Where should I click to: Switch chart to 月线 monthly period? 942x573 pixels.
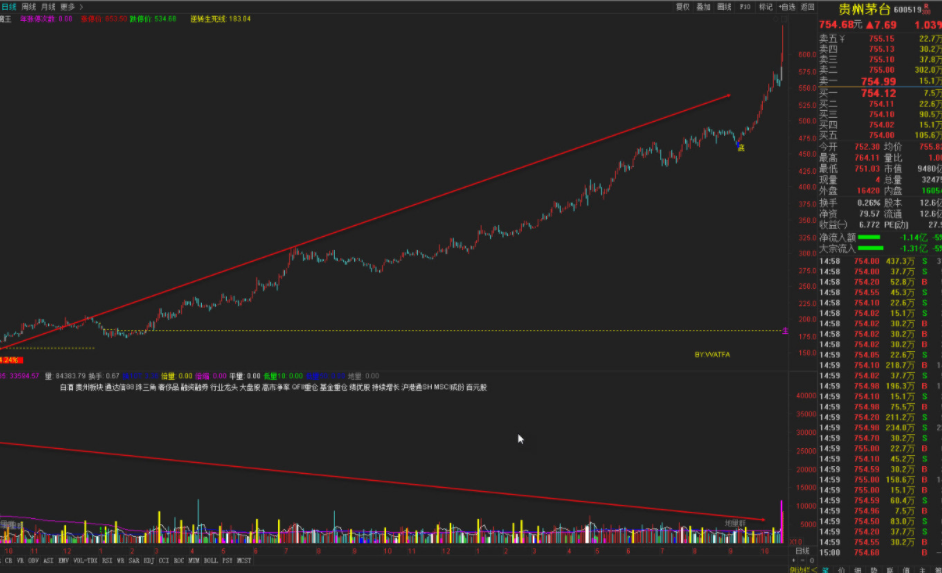coord(48,7)
